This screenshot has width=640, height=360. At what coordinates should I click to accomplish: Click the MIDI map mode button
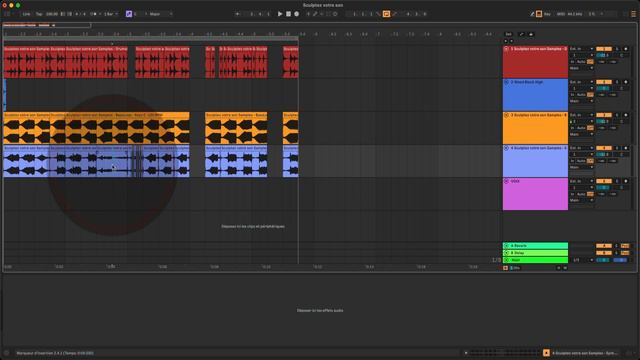pos(560,14)
